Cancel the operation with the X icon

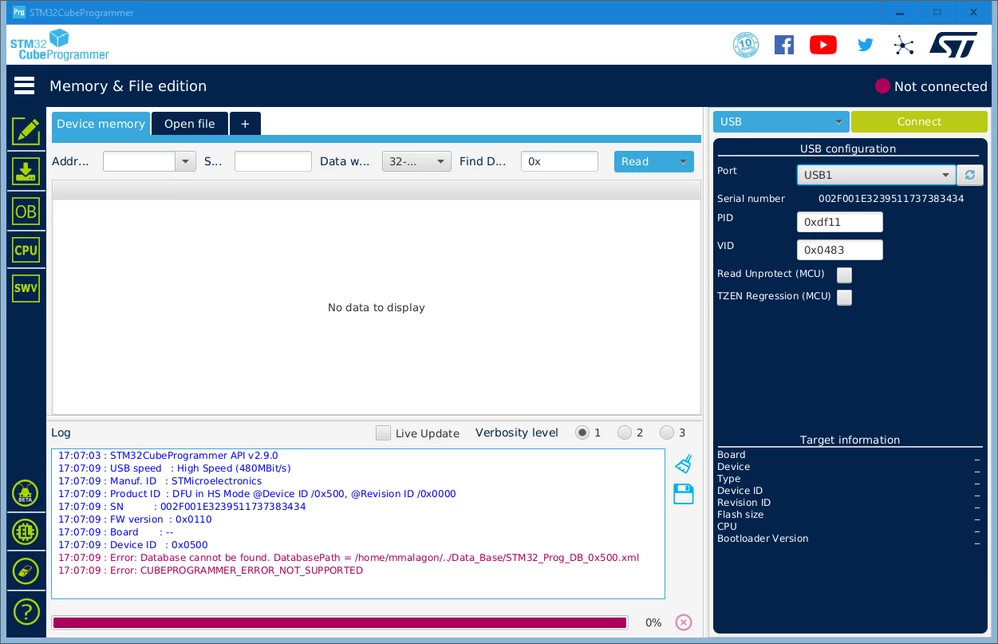(x=684, y=622)
